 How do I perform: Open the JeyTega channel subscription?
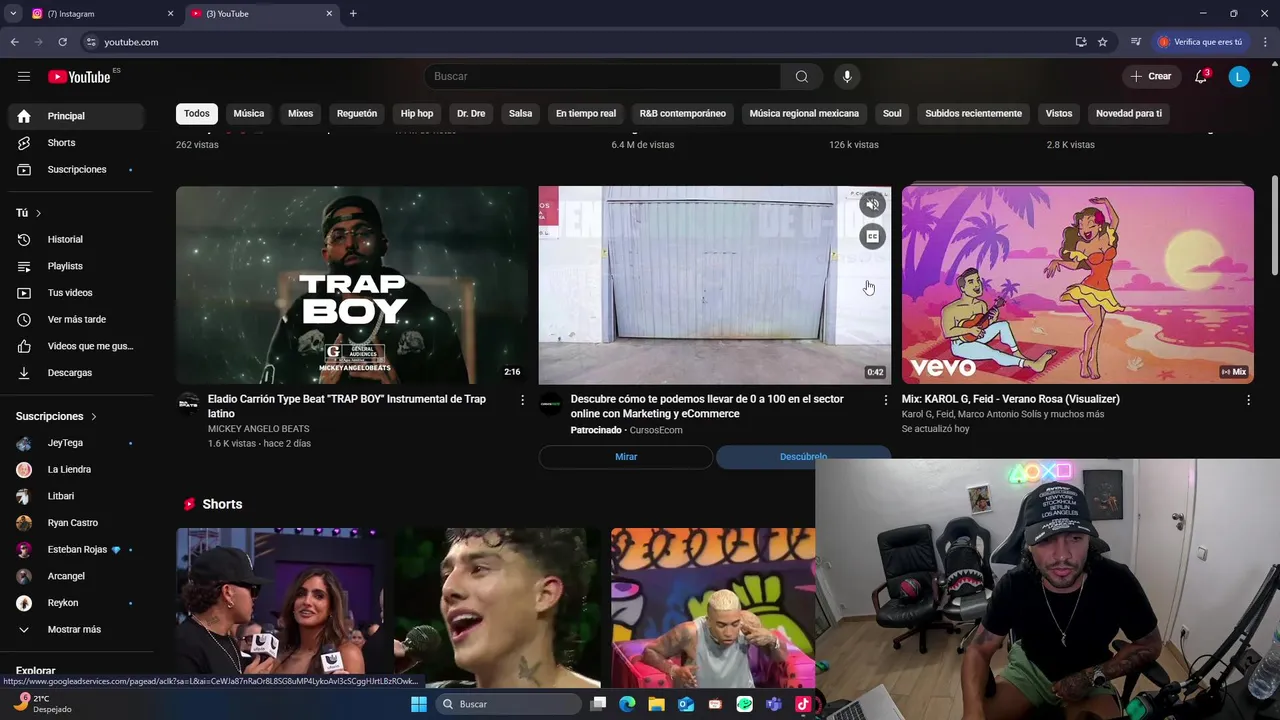(76, 443)
